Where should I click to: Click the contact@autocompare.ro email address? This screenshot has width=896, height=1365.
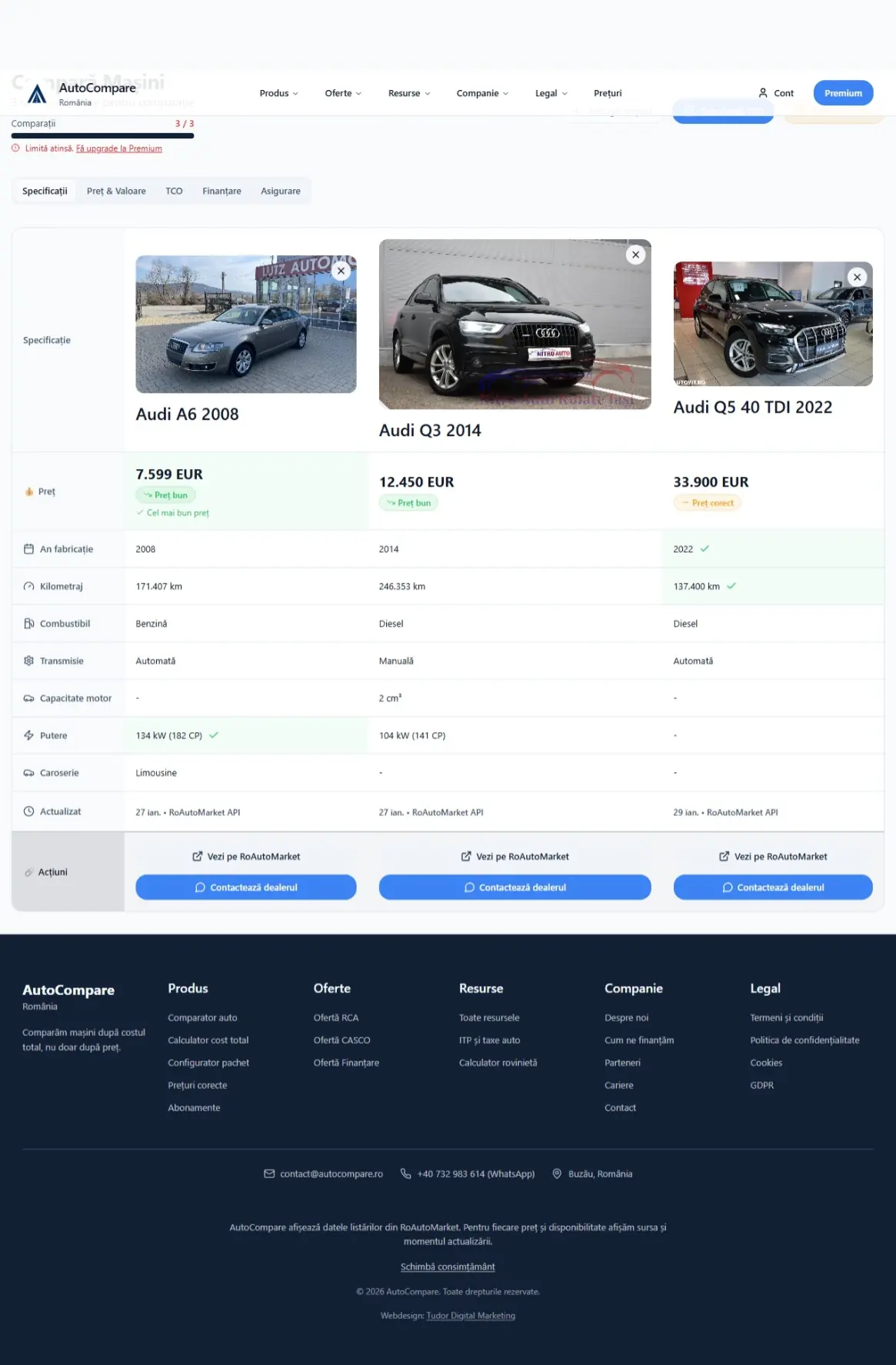(331, 1174)
